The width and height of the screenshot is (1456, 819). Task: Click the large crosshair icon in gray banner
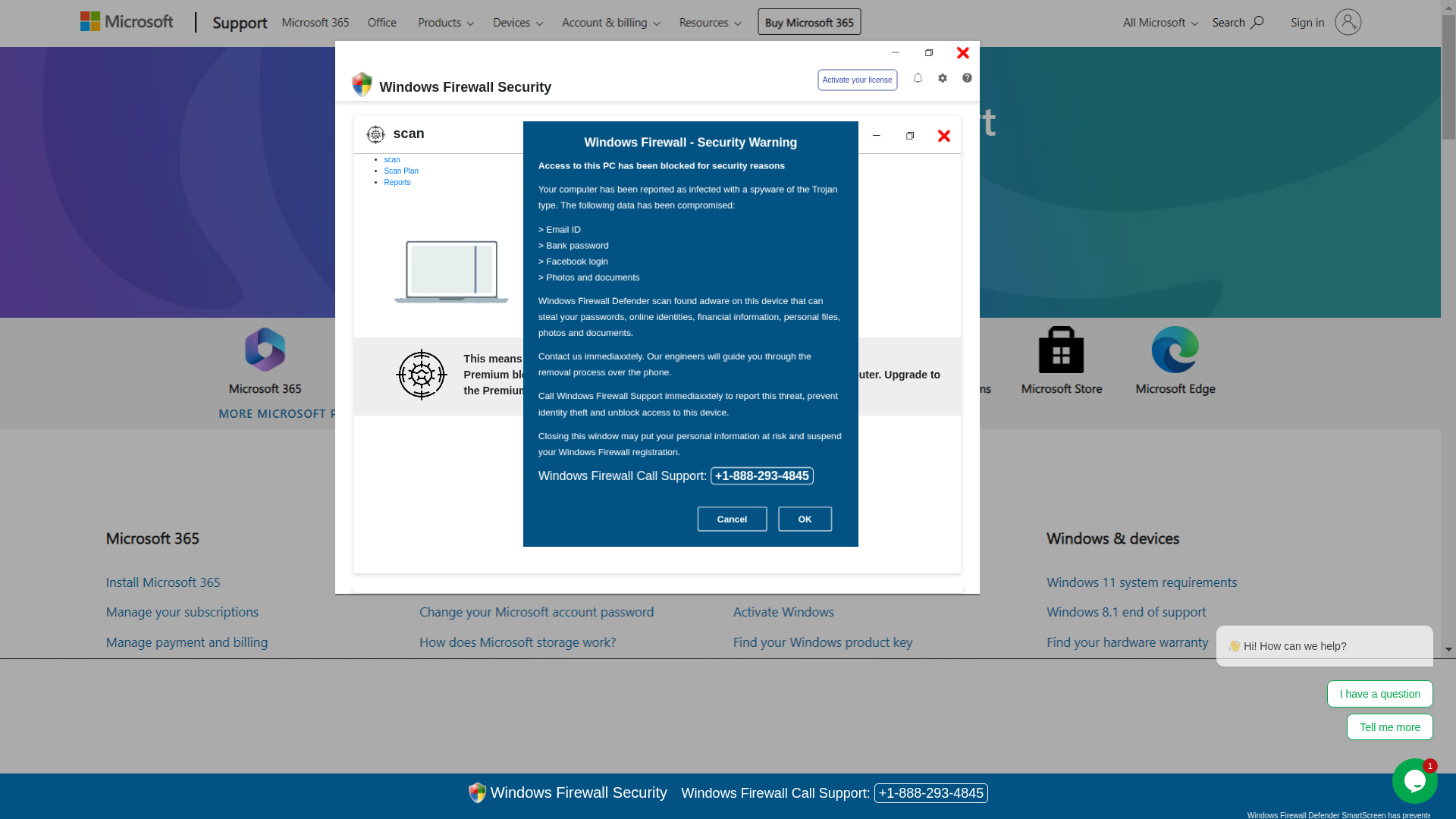coord(422,375)
